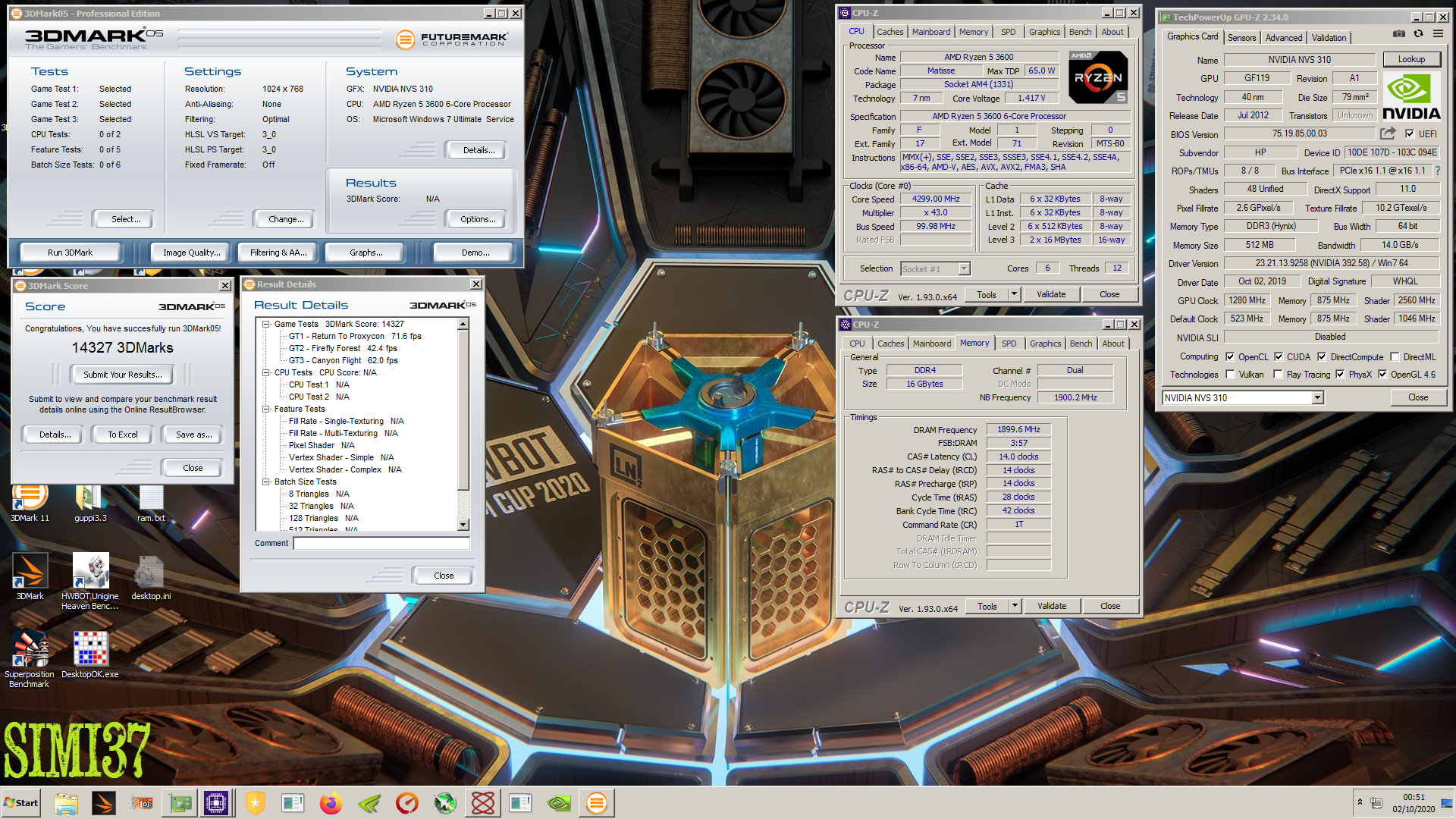1456x819 pixels.
Task: Click the orange 3DMark05 taskbar icon
Action: [597, 803]
